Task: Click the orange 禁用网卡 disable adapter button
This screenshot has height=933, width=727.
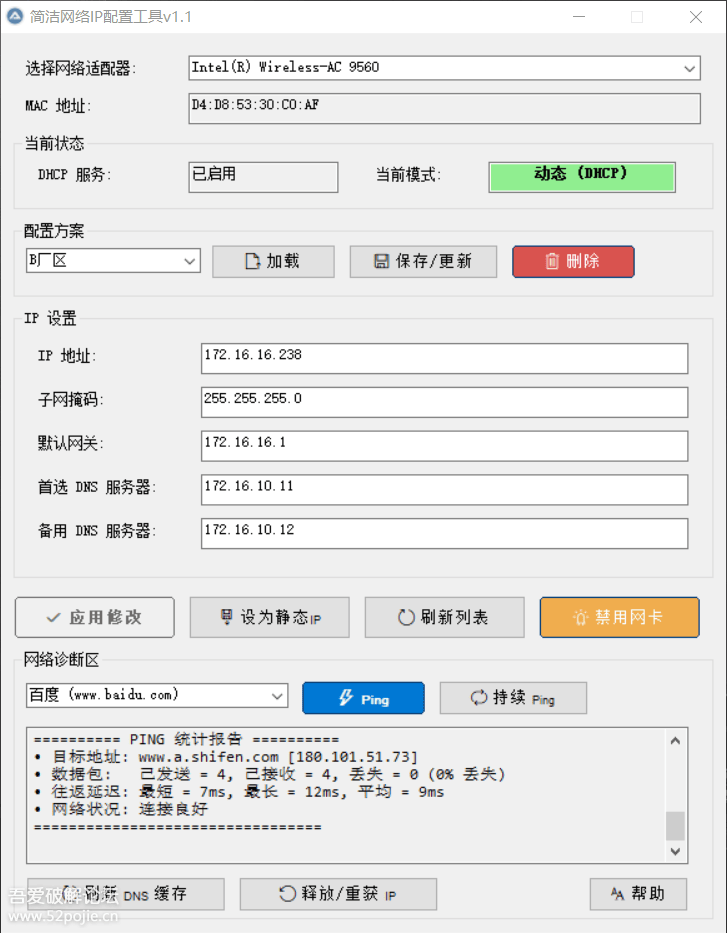Action: pyautogui.click(x=619, y=617)
